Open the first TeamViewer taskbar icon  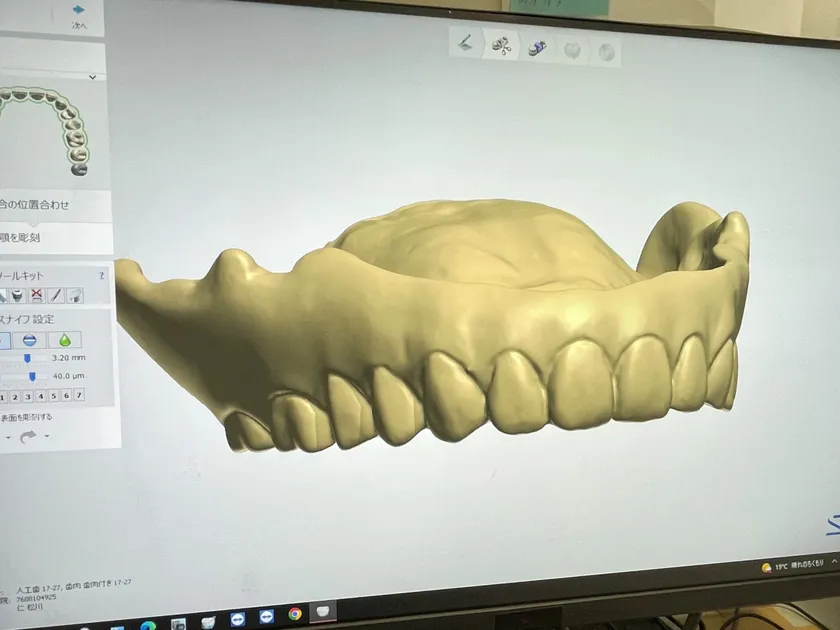[237, 619]
